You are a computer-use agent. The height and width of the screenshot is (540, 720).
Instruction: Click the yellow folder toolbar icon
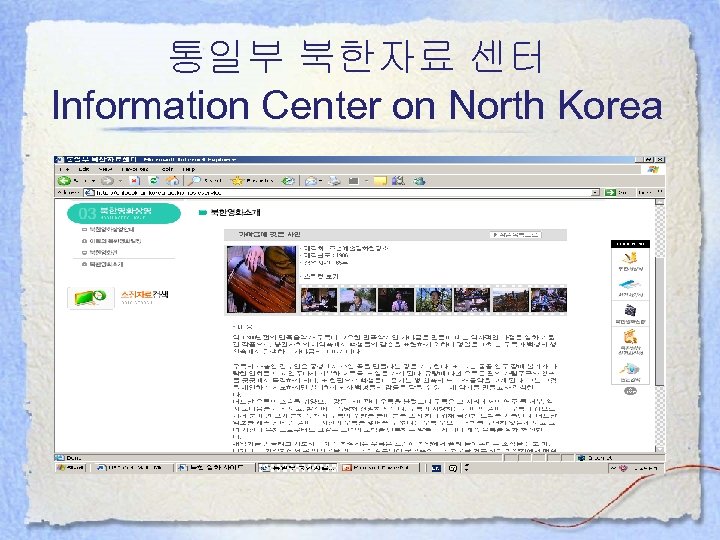point(380,181)
